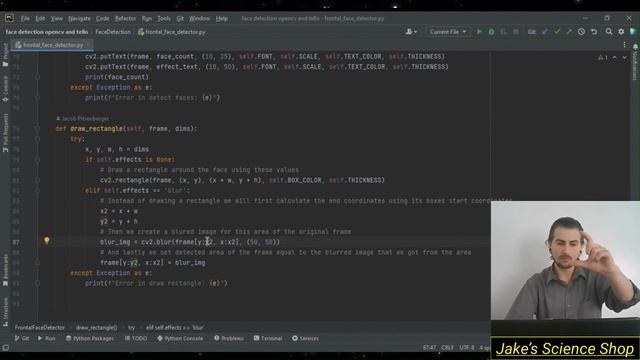Update project with the blue Git arrow
Viewport: 640px width, 360px height.
click(545, 32)
